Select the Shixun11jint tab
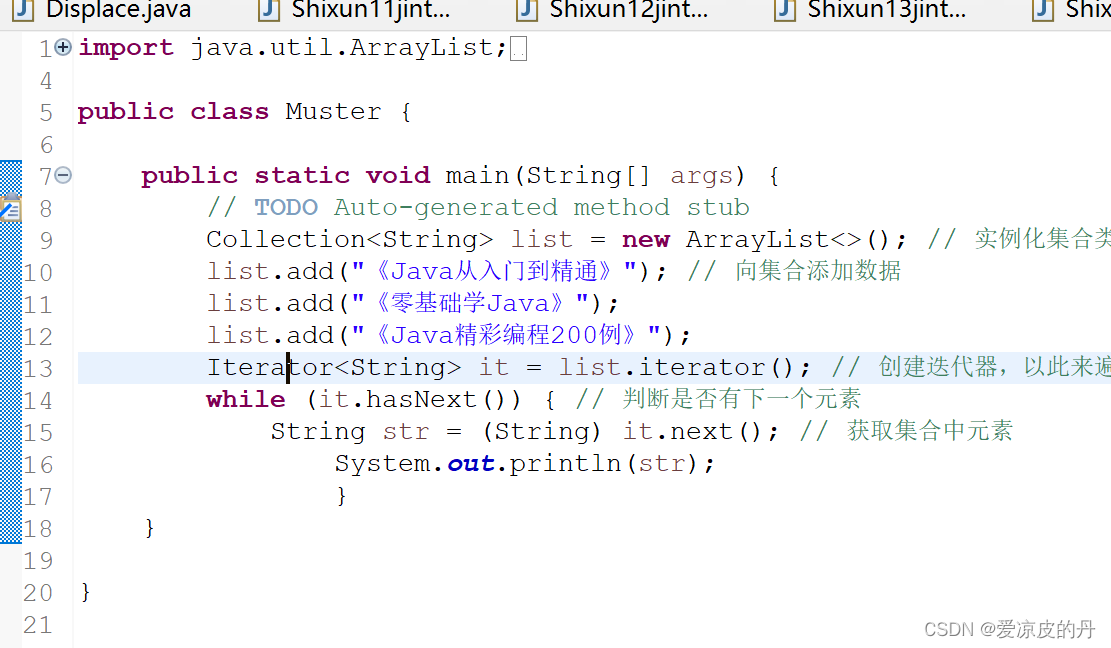 [360, 12]
